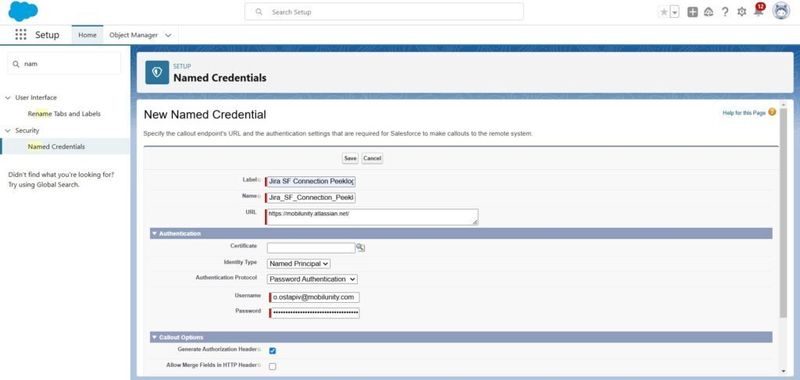The image size is (800, 380).
Task: Open the Salesforce Help question mark icon
Action: pyautogui.click(x=725, y=12)
